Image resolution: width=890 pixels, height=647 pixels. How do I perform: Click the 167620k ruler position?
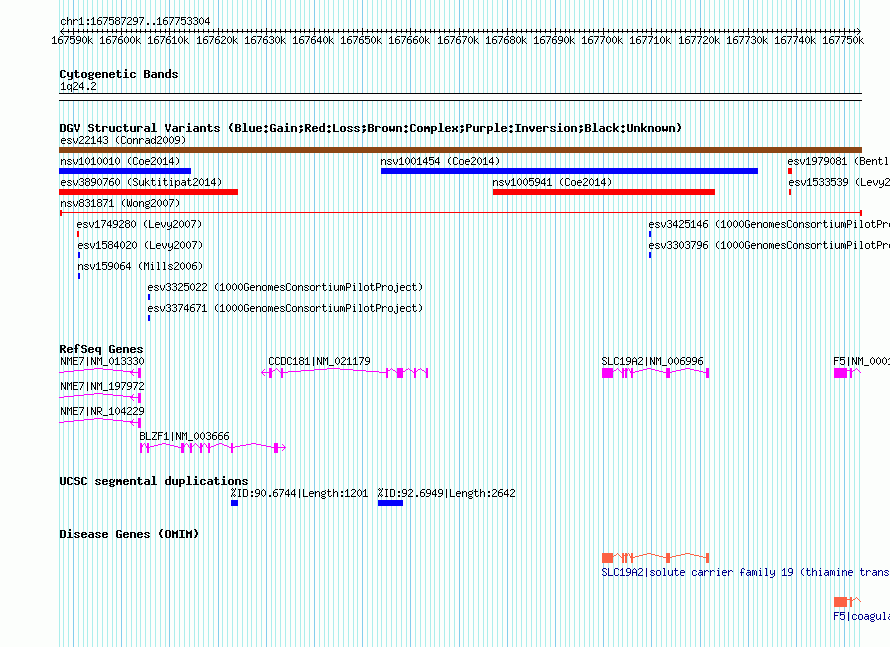tap(217, 40)
